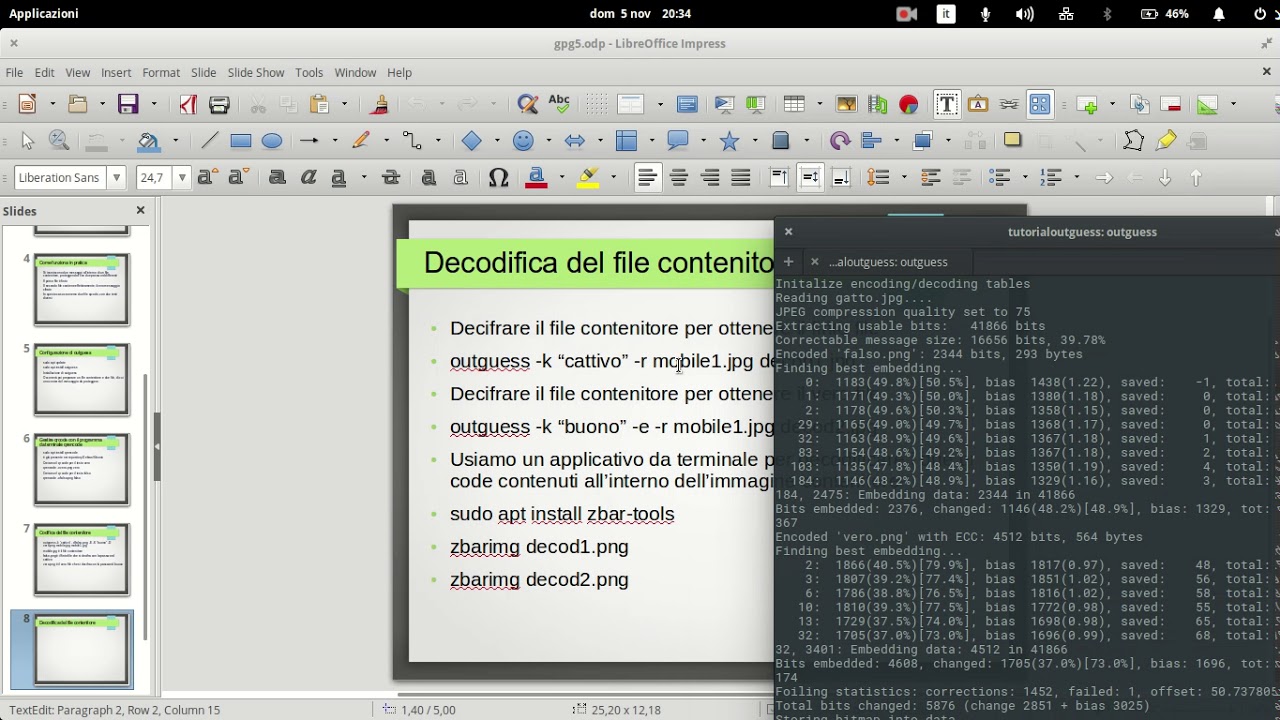This screenshot has width=1280, height=720.
Task: Select the Rectangle shape tool
Action: coord(240,141)
